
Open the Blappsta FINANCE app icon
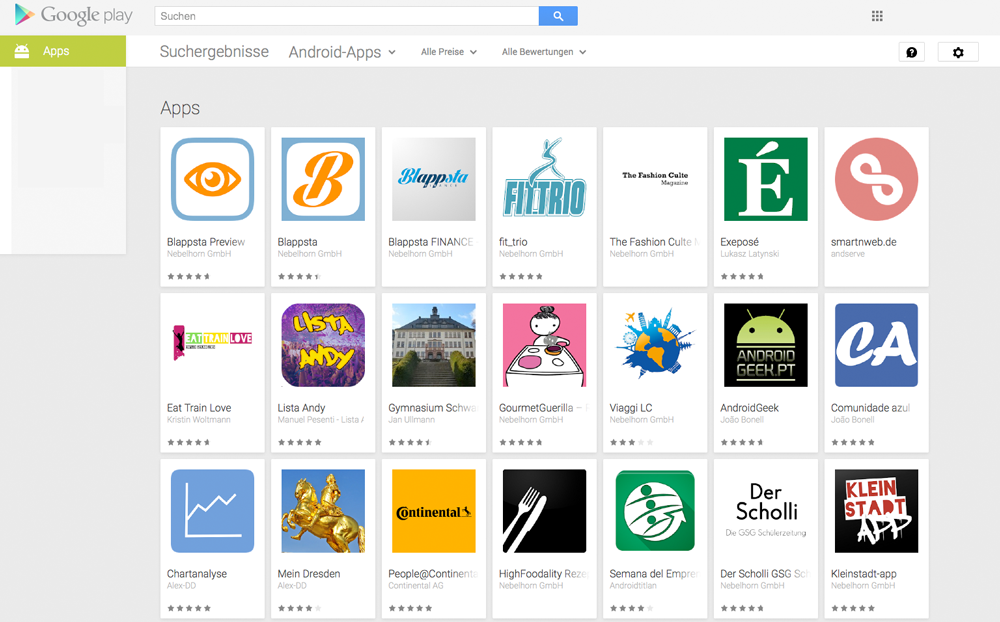tap(434, 179)
